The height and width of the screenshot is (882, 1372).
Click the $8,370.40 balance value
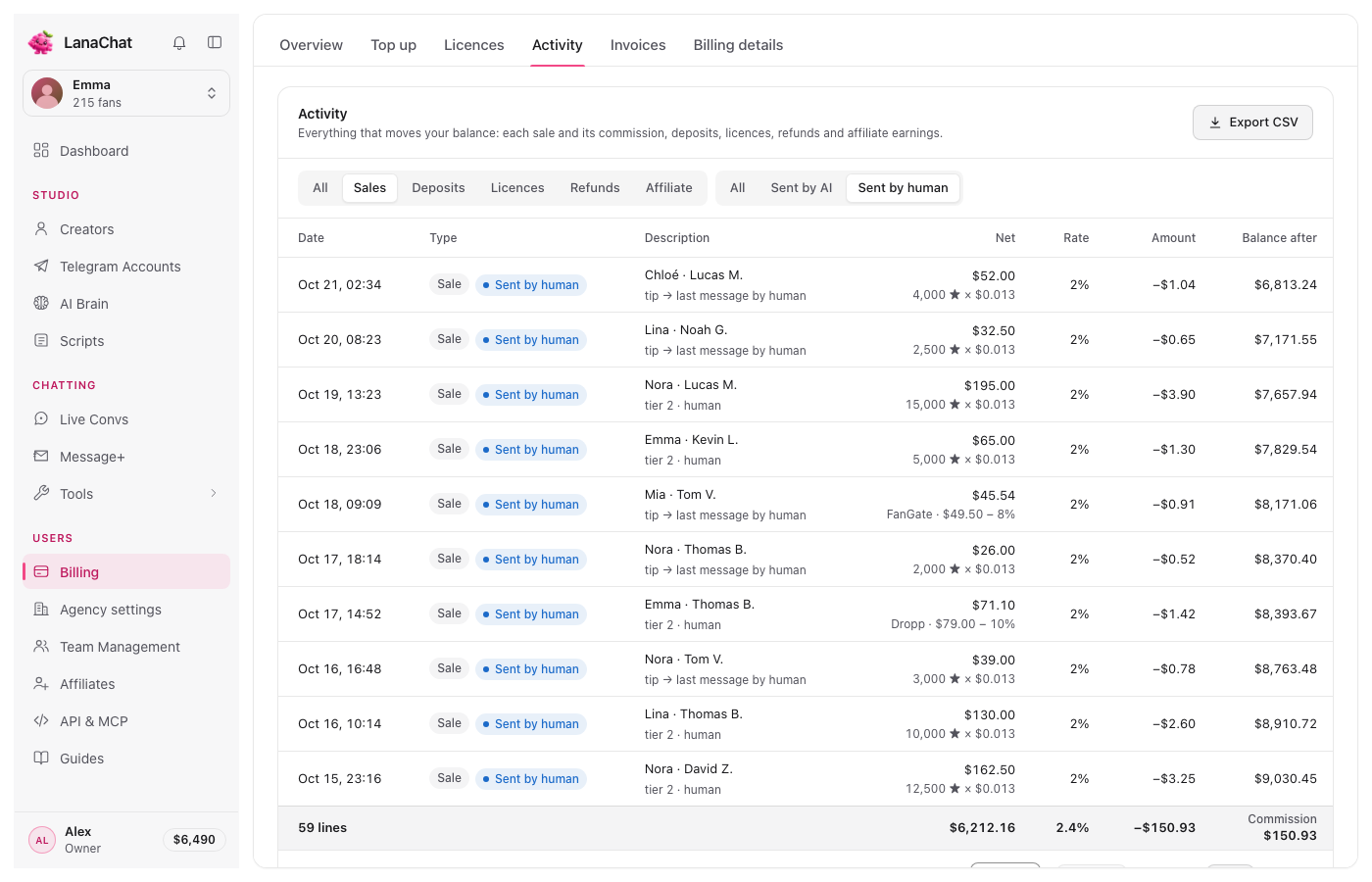click(1286, 560)
